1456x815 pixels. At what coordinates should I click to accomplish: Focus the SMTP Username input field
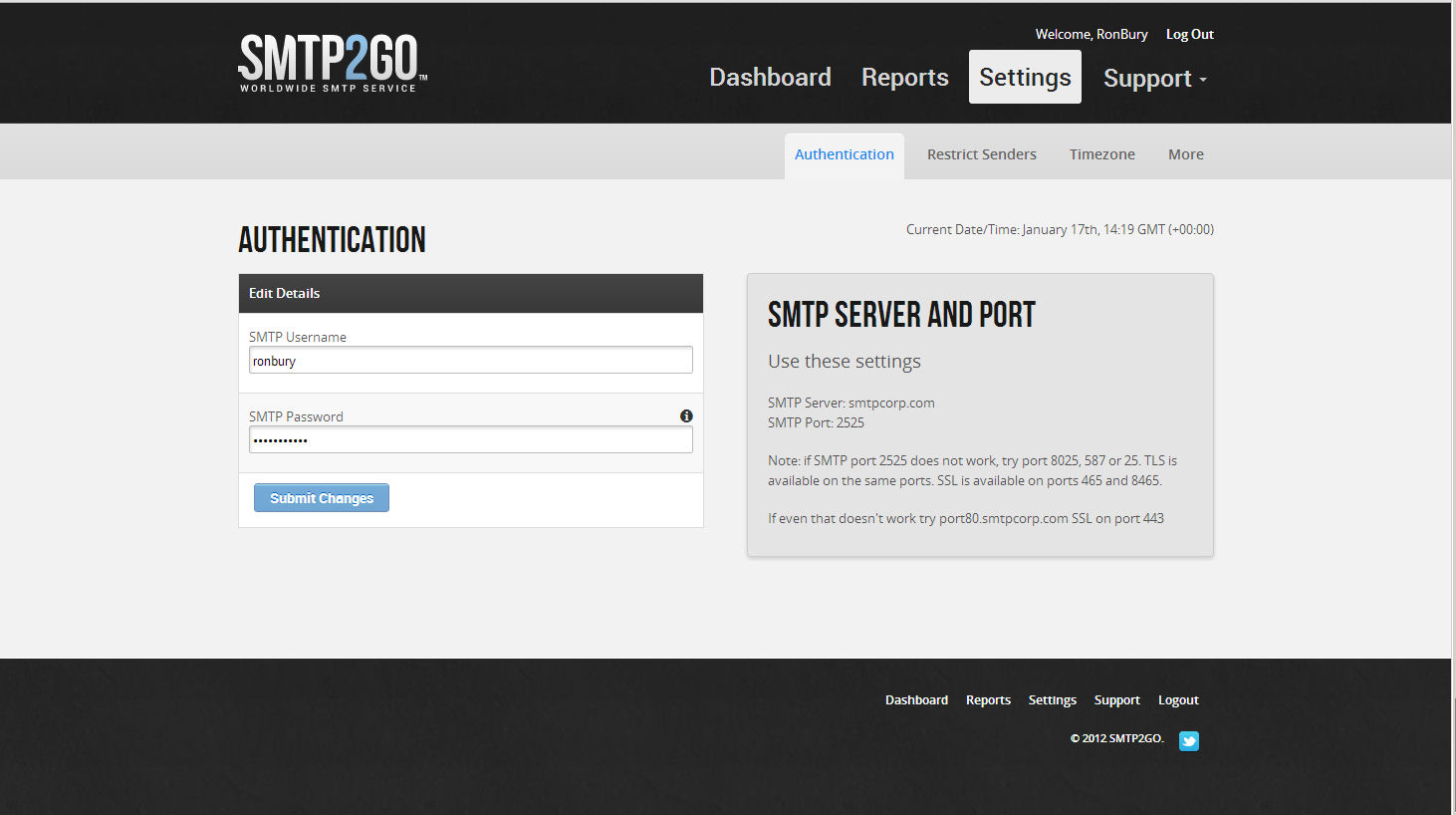pyautogui.click(x=471, y=360)
